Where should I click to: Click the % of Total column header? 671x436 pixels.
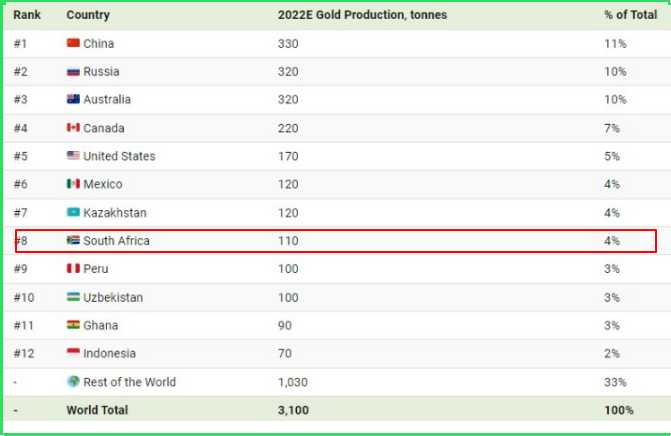(630, 15)
